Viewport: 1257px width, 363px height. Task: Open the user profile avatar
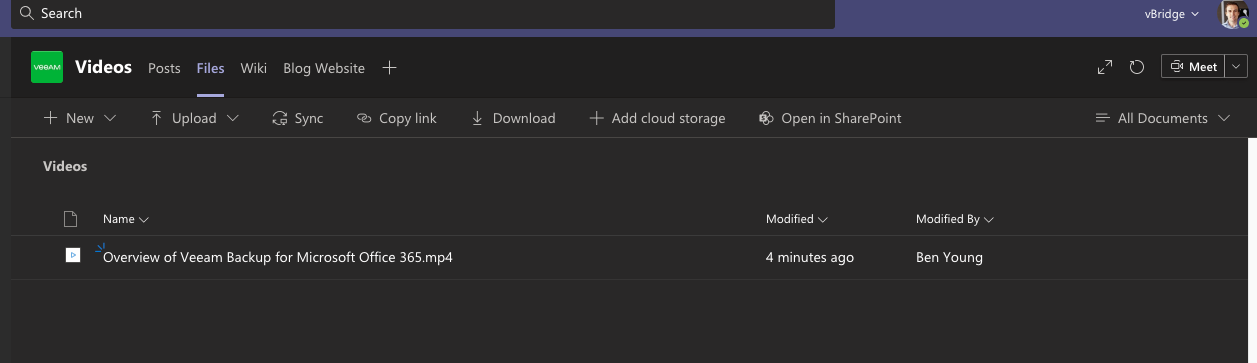coord(1232,14)
